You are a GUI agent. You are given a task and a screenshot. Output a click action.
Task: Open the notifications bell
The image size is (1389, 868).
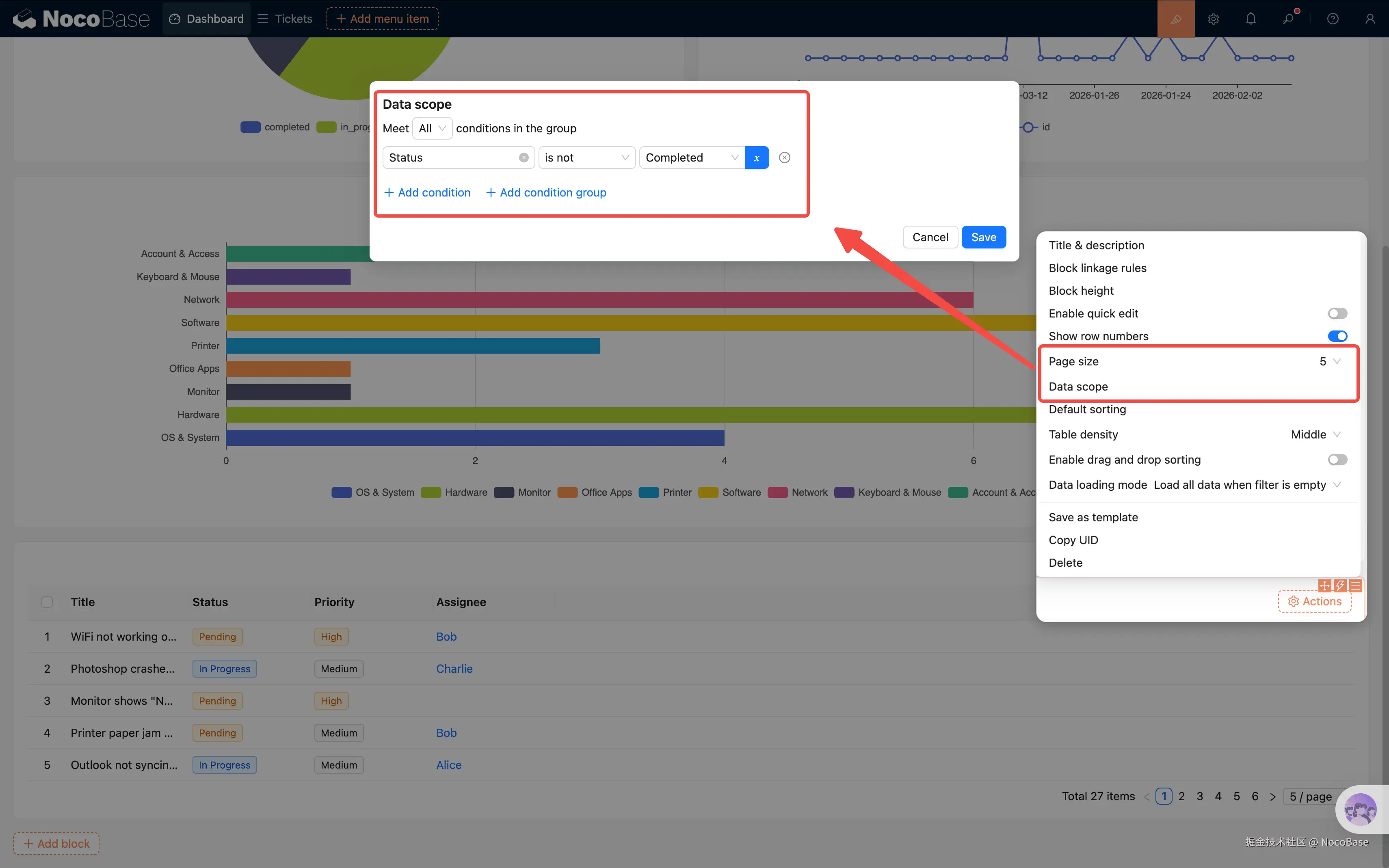click(x=1251, y=19)
